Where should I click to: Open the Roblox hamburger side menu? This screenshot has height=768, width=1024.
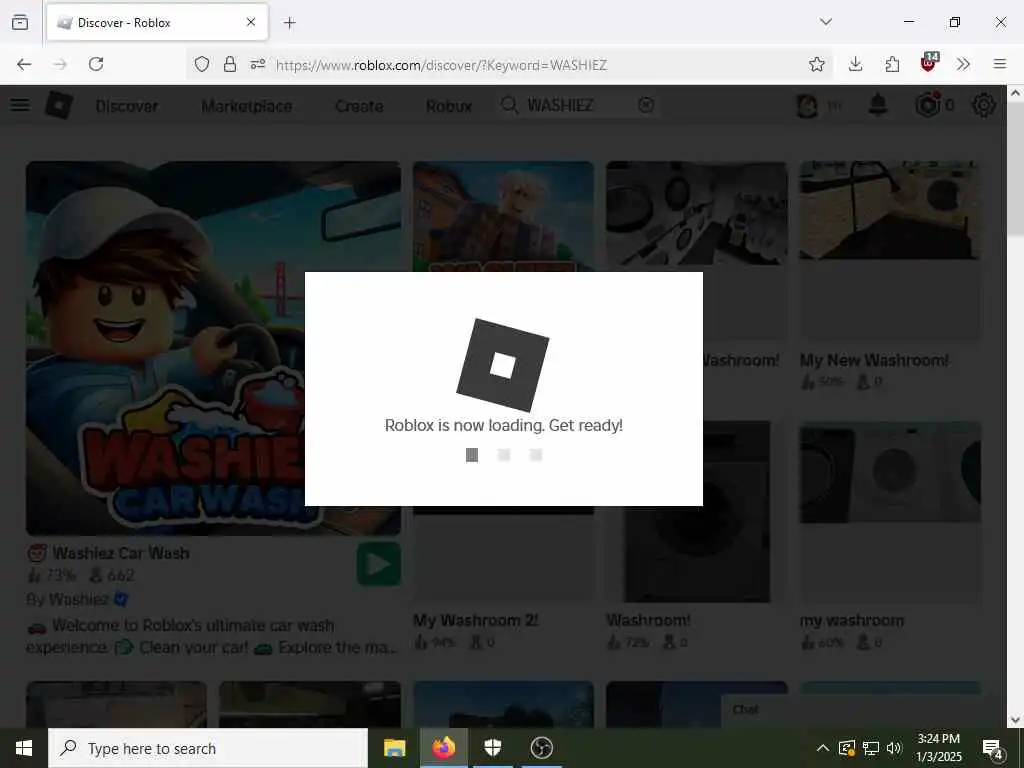click(20, 104)
